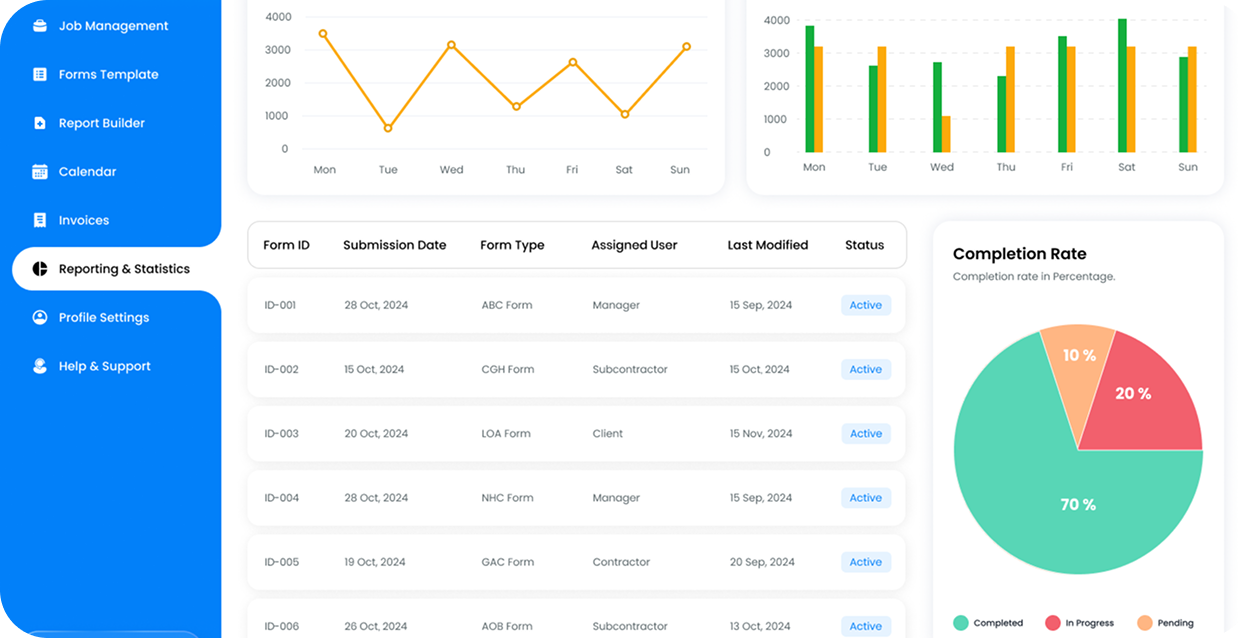Sort by Submission Date column header
This screenshot has height=638, width=1250.
[394, 245]
